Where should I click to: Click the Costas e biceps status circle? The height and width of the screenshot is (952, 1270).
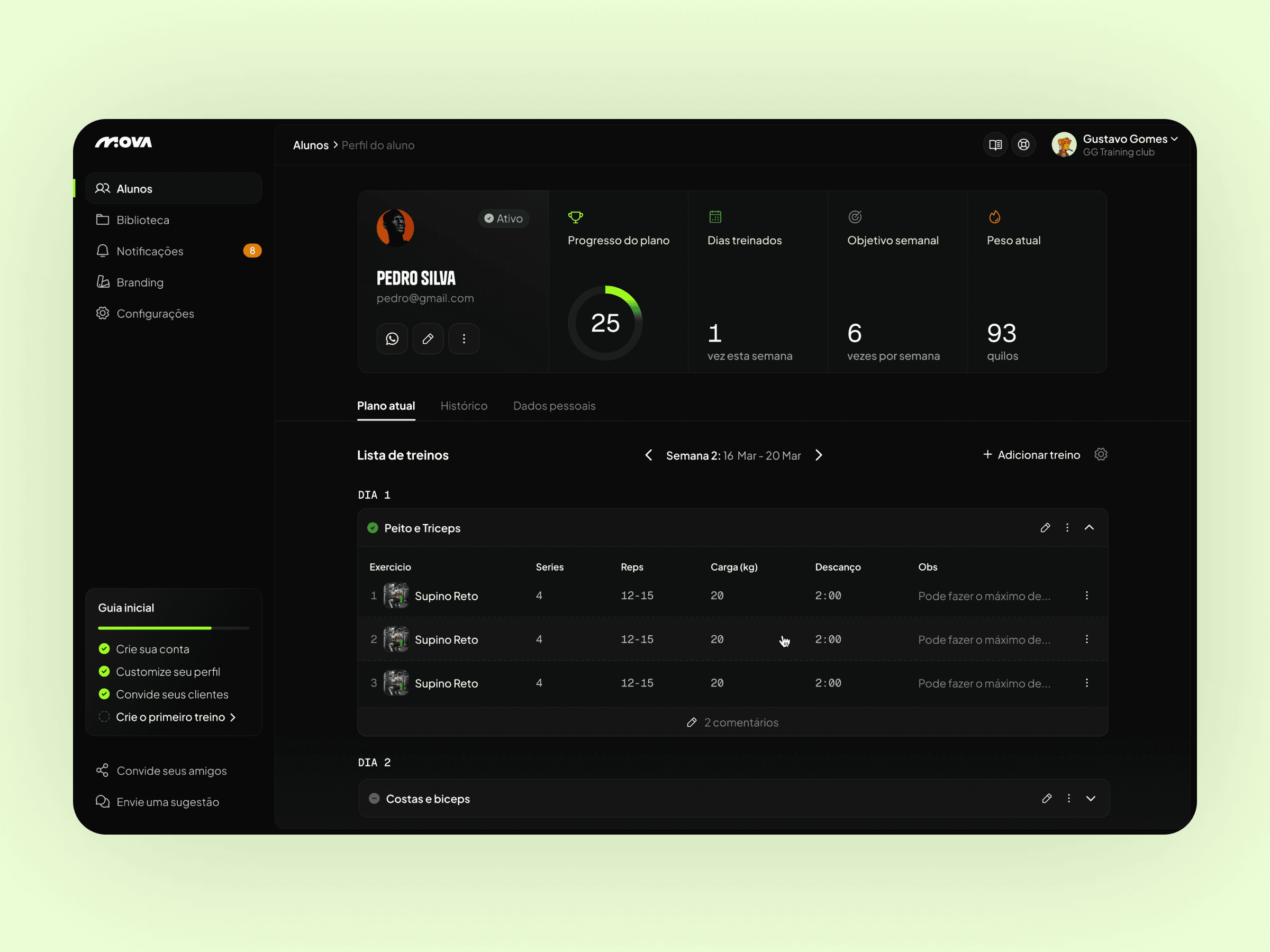[374, 798]
